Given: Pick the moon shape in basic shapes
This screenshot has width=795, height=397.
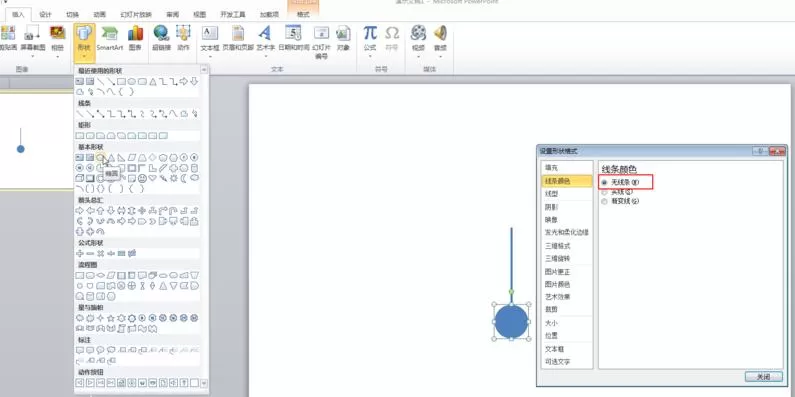Looking at the screenshot, I should [184, 178].
